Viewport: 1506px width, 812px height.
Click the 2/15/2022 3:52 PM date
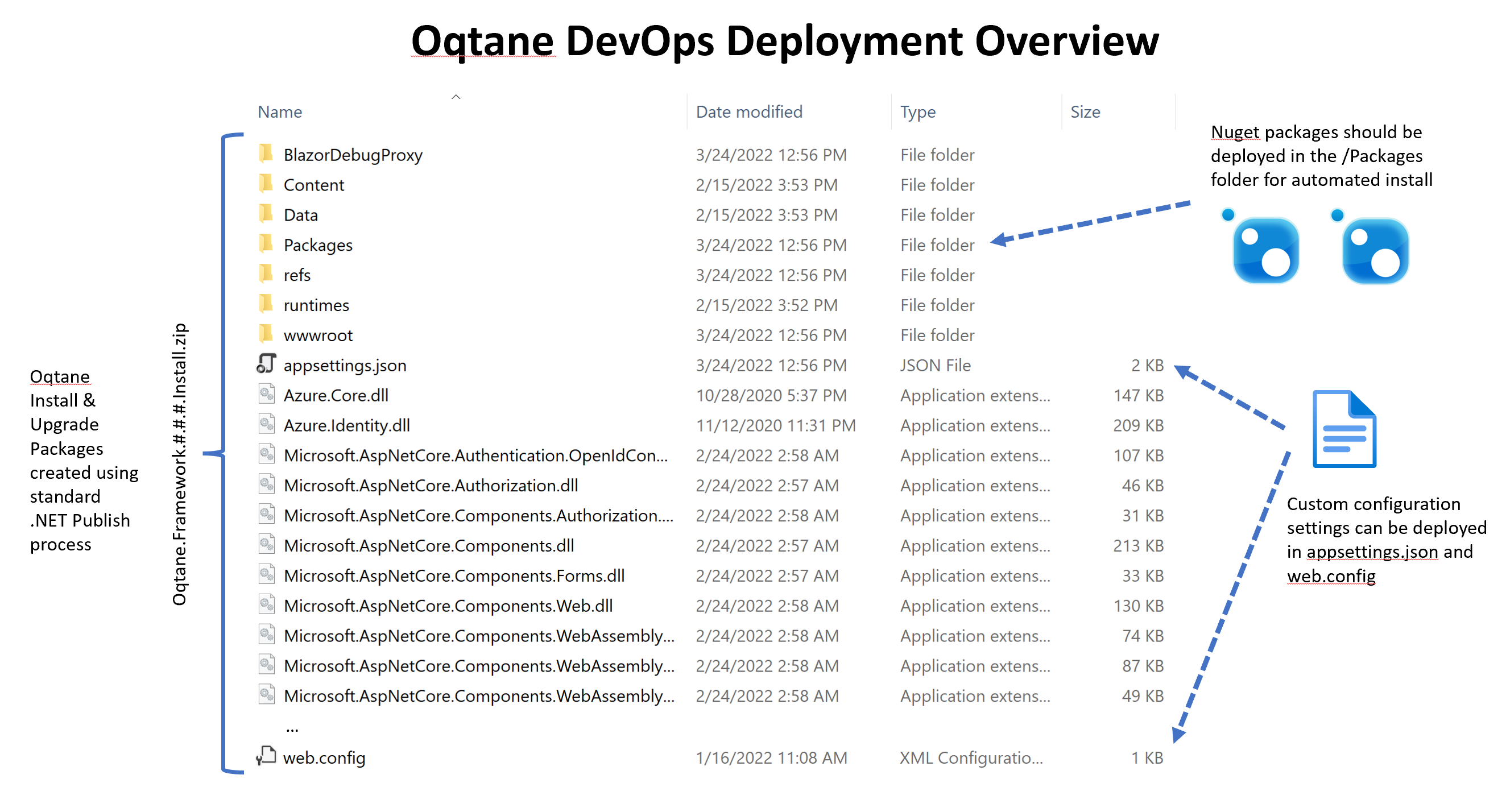click(767, 305)
